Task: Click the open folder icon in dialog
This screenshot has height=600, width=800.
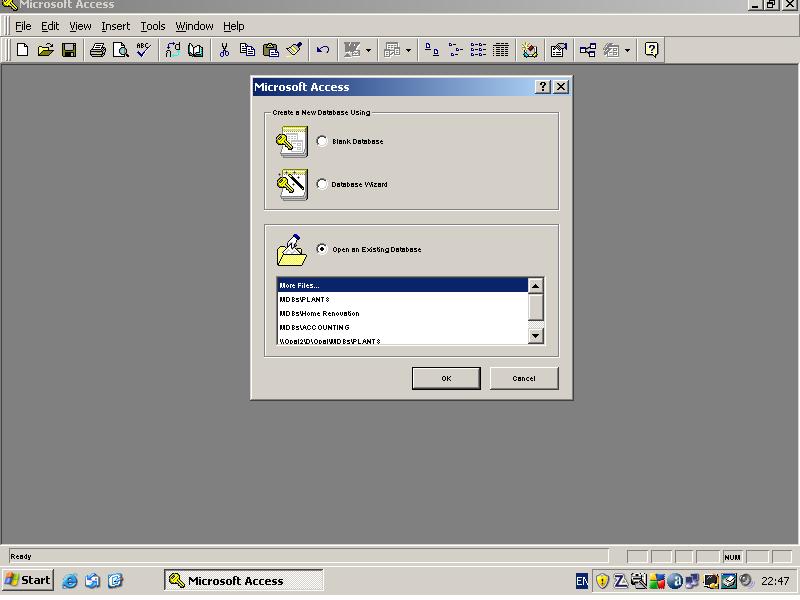Action: 291,250
